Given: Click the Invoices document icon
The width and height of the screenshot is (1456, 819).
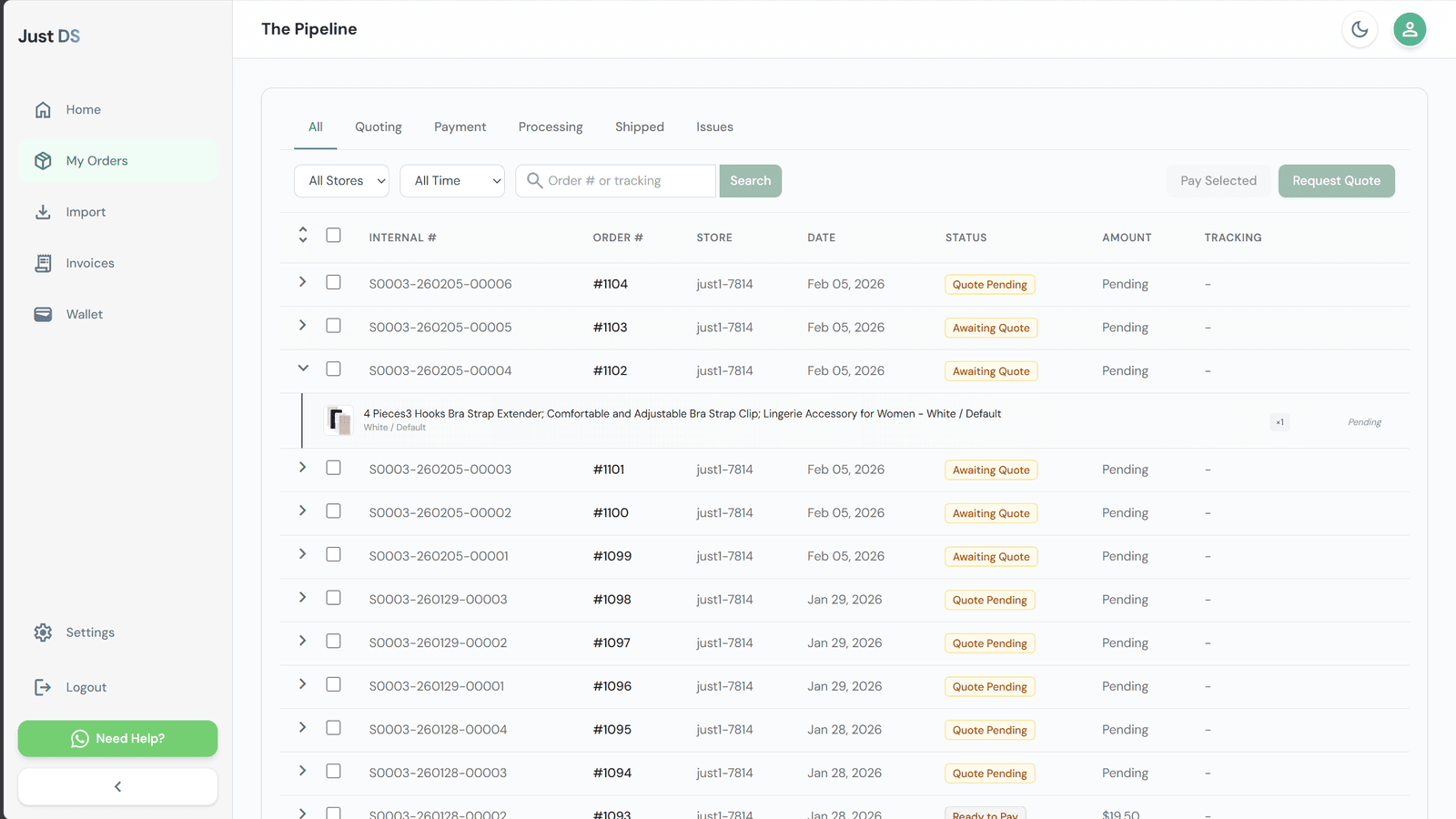Looking at the screenshot, I should [x=43, y=263].
